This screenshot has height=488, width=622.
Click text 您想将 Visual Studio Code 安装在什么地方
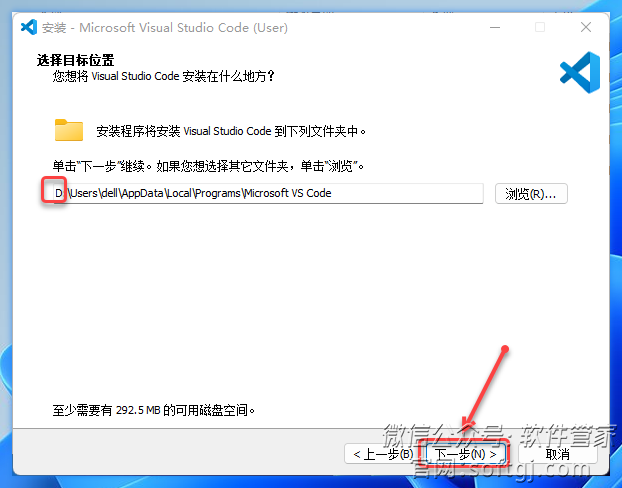point(163,76)
